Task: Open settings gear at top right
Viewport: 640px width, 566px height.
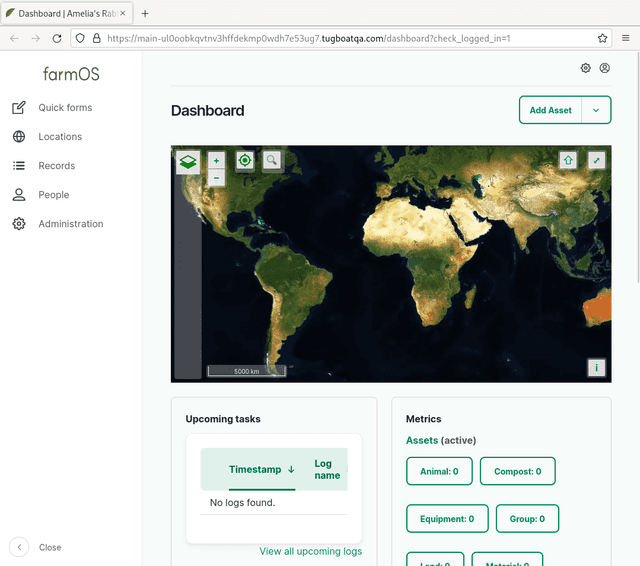Action: (x=585, y=68)
